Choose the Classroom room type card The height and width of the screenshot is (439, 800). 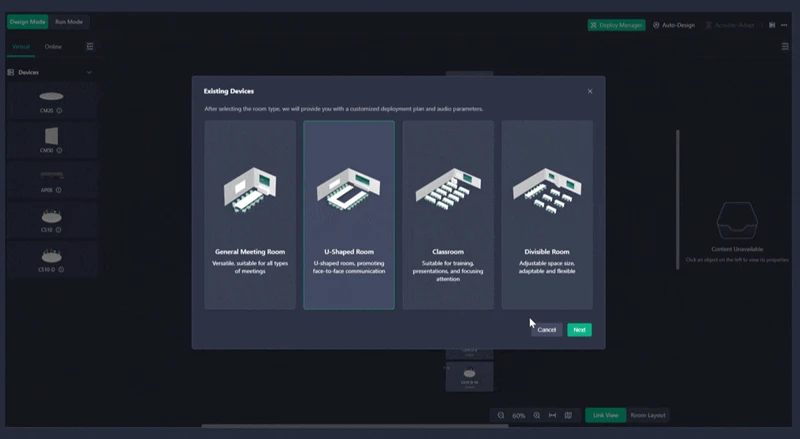pyautogui.click(x=448, y=215)
